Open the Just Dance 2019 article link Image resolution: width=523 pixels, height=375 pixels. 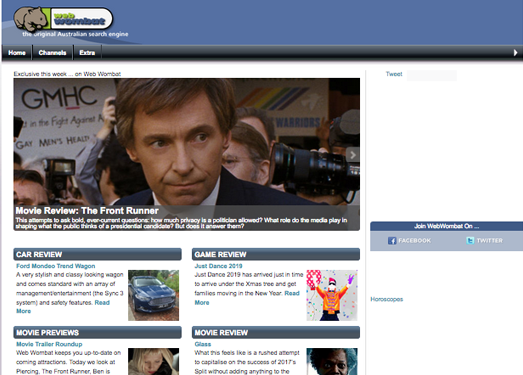218,266
